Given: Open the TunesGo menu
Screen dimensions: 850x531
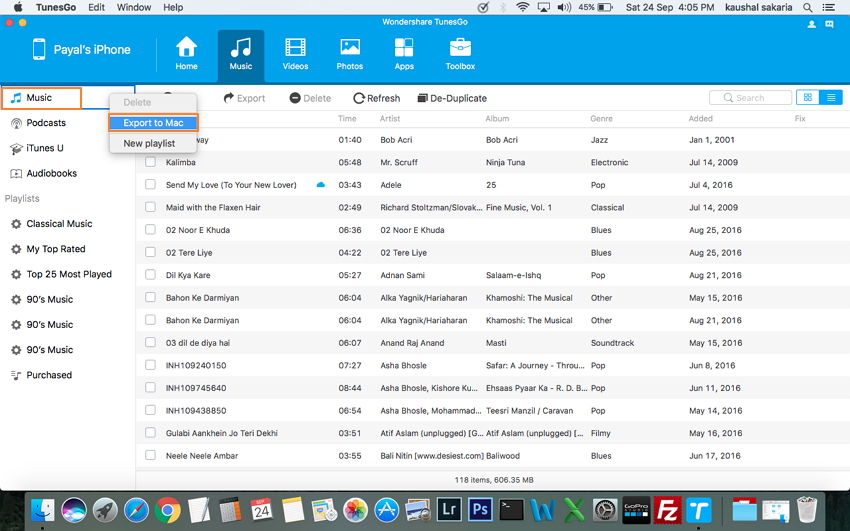Looking at the screenshot, I should coord(56,8).
